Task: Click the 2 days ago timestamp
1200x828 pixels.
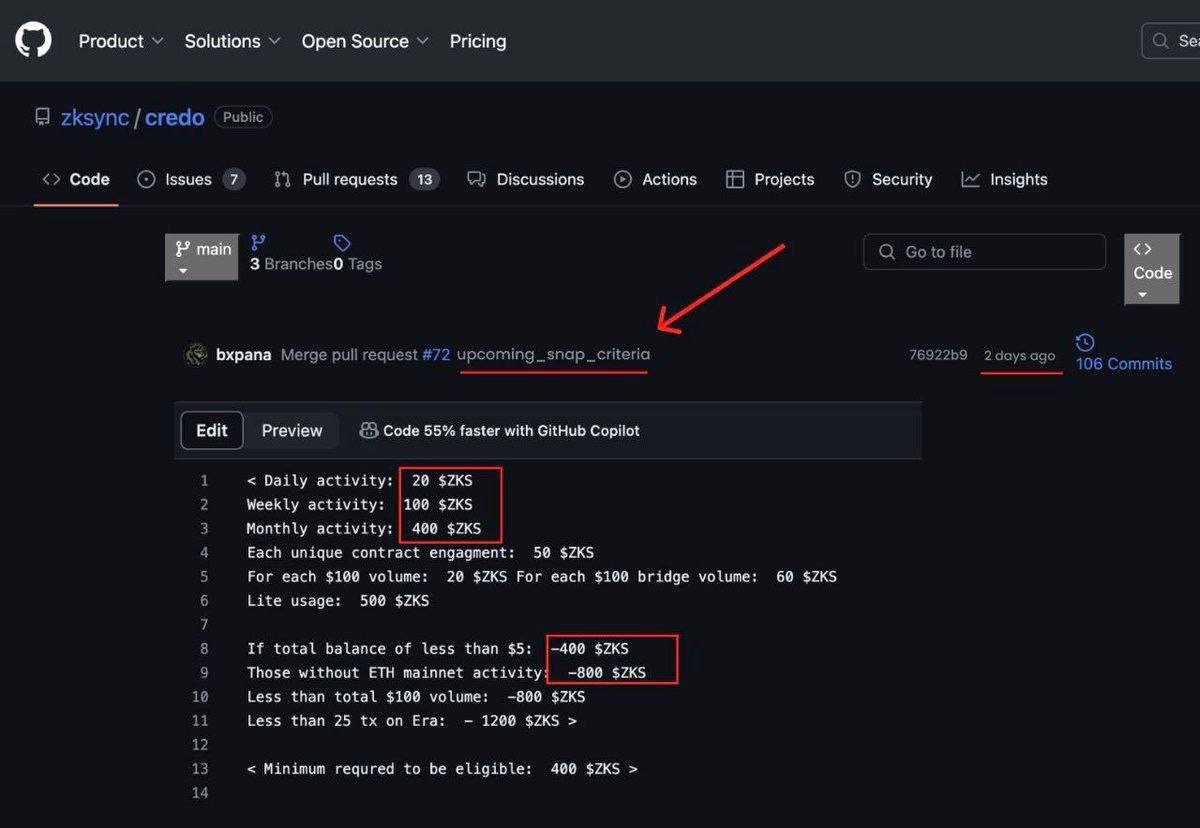Action: [x=1019, y=356]
